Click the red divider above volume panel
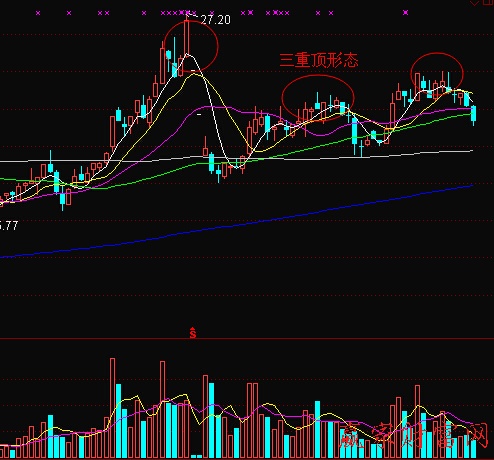The width and height of the screenshot is (494, 460). 247,339
